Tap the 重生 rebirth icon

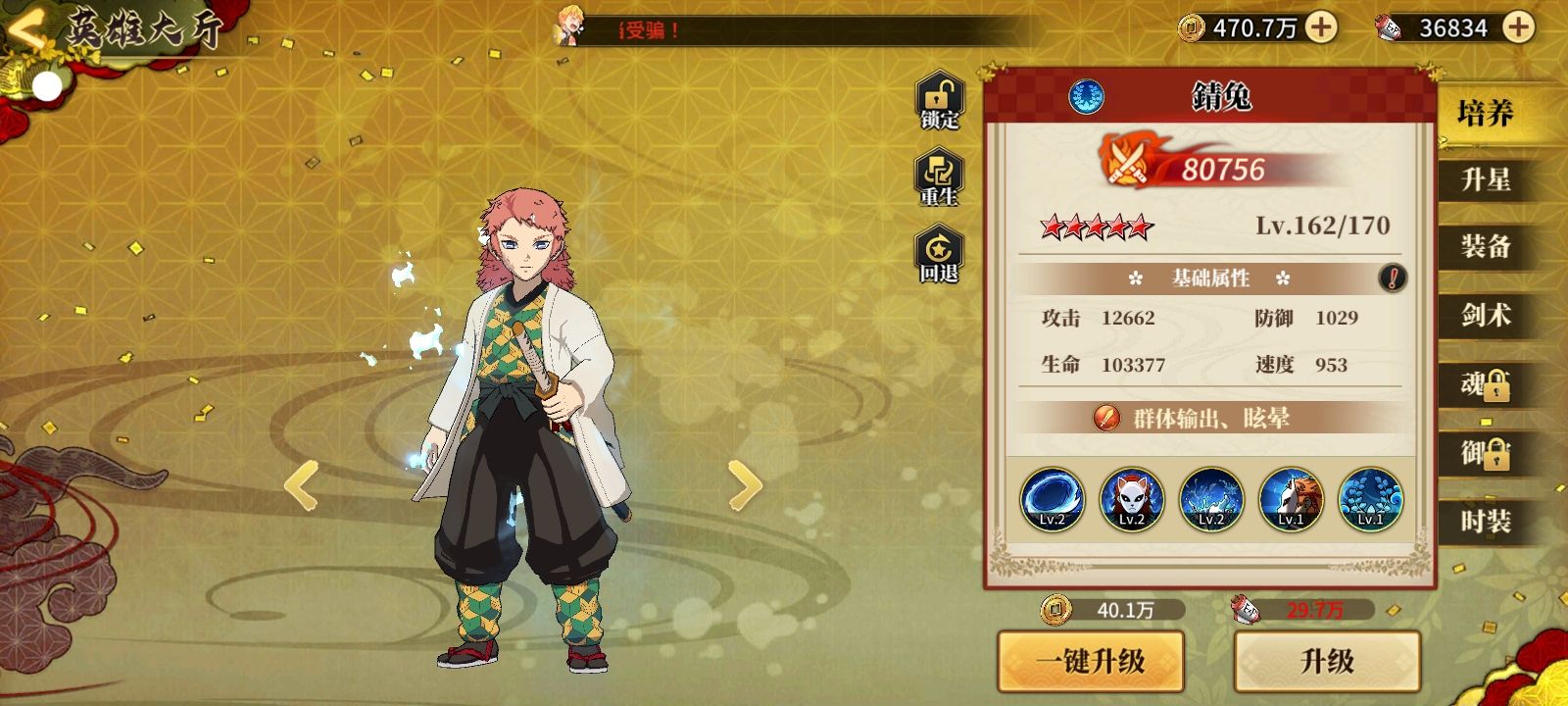pyautogui.click(x=939, y=176)
